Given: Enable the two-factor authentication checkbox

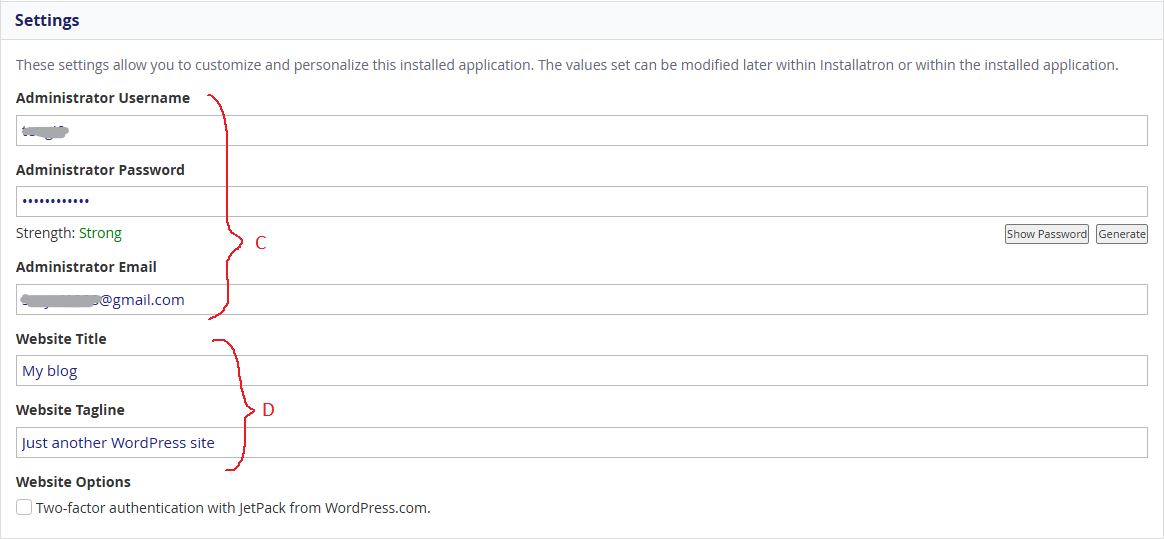Looking at the screenshot, I should 24,508.
